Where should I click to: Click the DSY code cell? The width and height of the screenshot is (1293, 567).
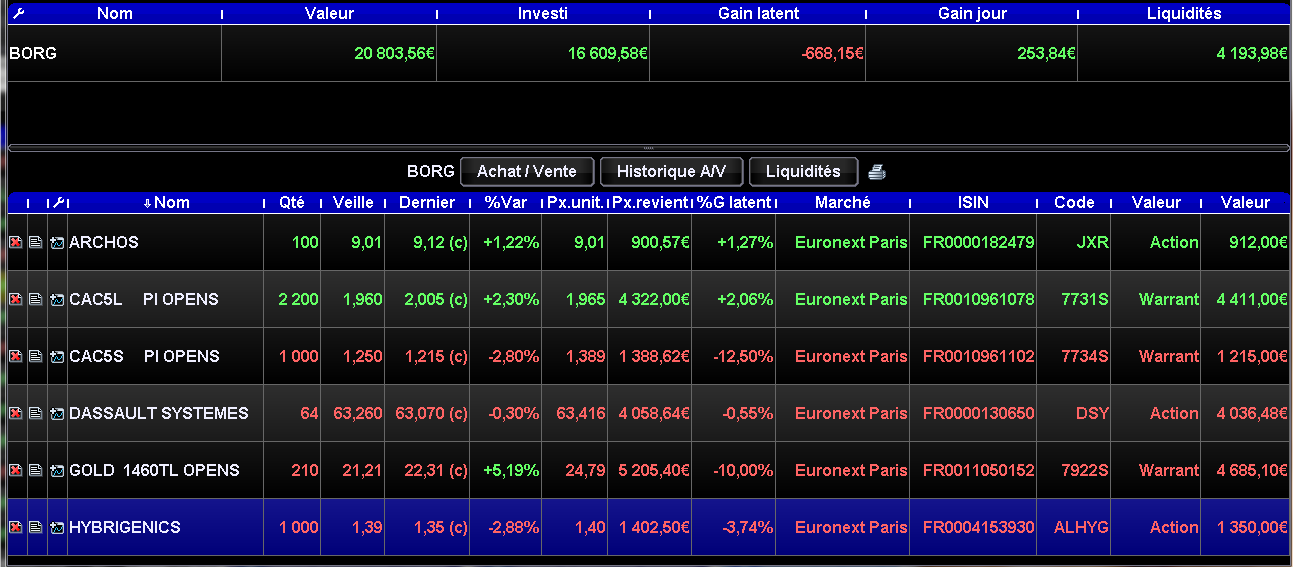[x=1074, y=414]
